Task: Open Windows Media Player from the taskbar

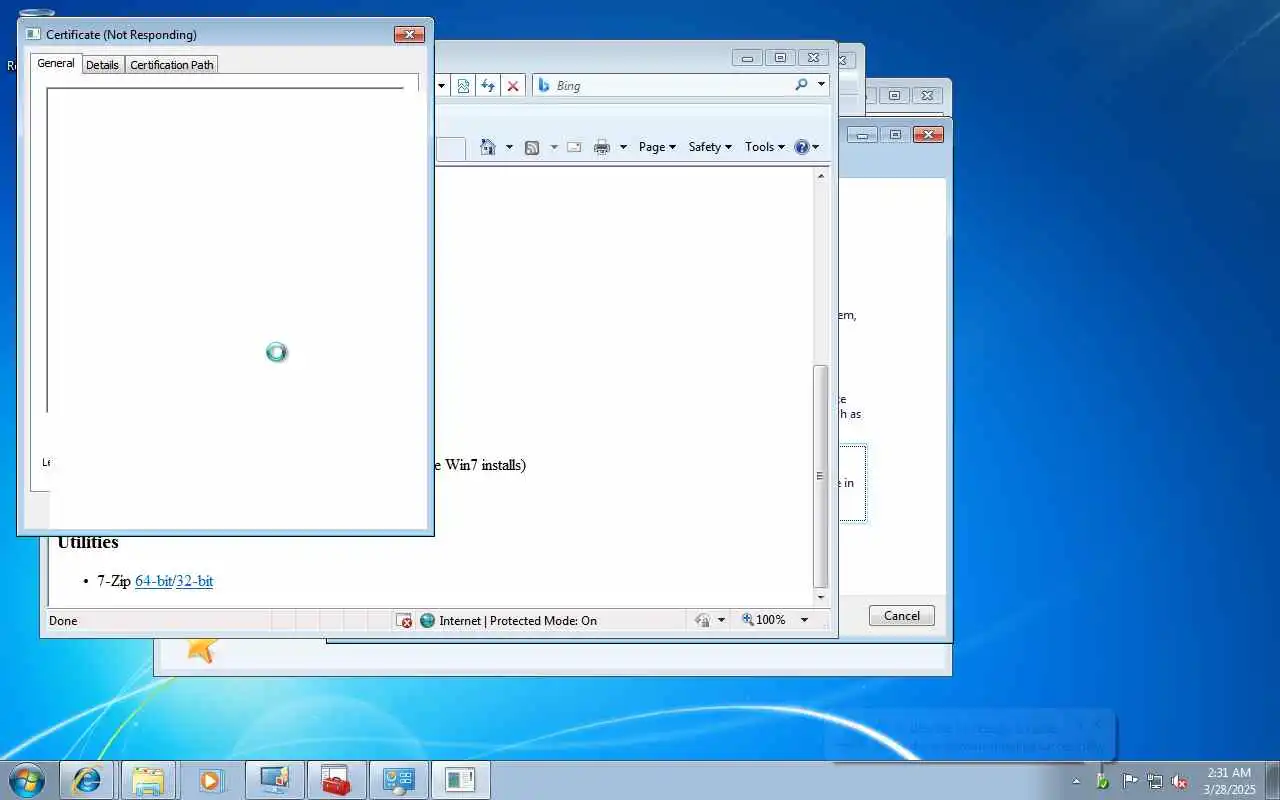Action: 210,780
